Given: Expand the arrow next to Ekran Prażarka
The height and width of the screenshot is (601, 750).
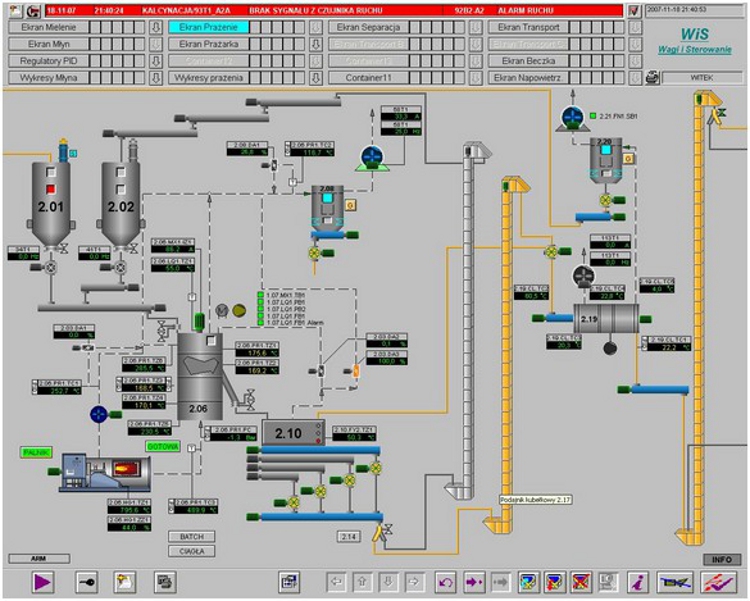Looking at the screenshot, I should (x=316, y=44).
